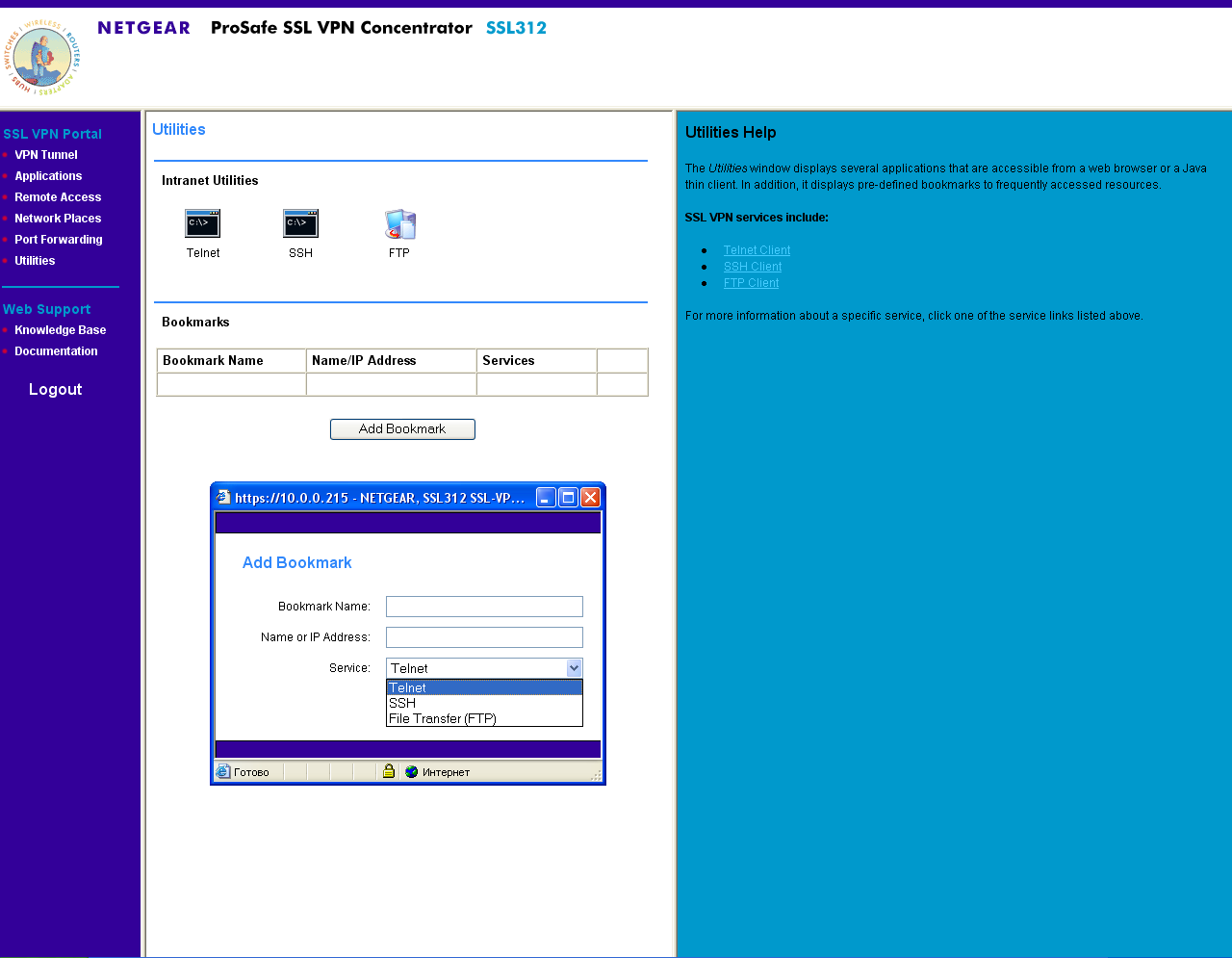1232x958 pixels.
Task: Open the Service dropdown arrow
Action: pos(574,668)
